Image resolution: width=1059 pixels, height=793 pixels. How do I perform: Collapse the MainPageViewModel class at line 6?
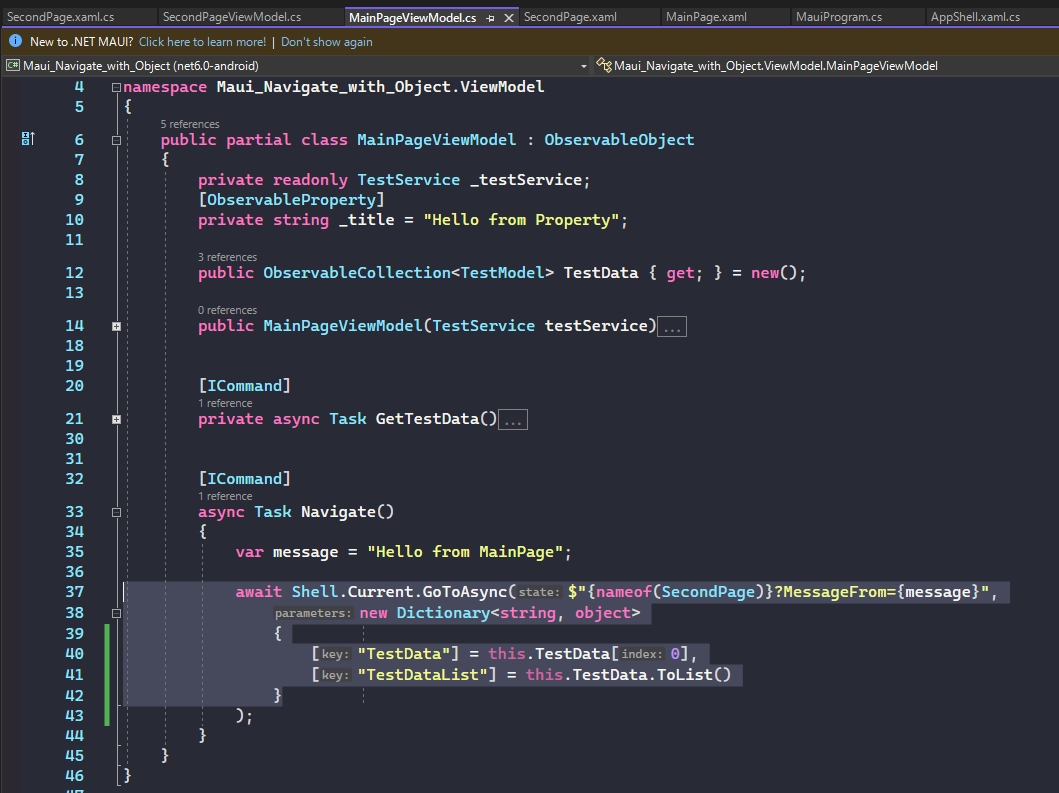click(x=116, y=140)
